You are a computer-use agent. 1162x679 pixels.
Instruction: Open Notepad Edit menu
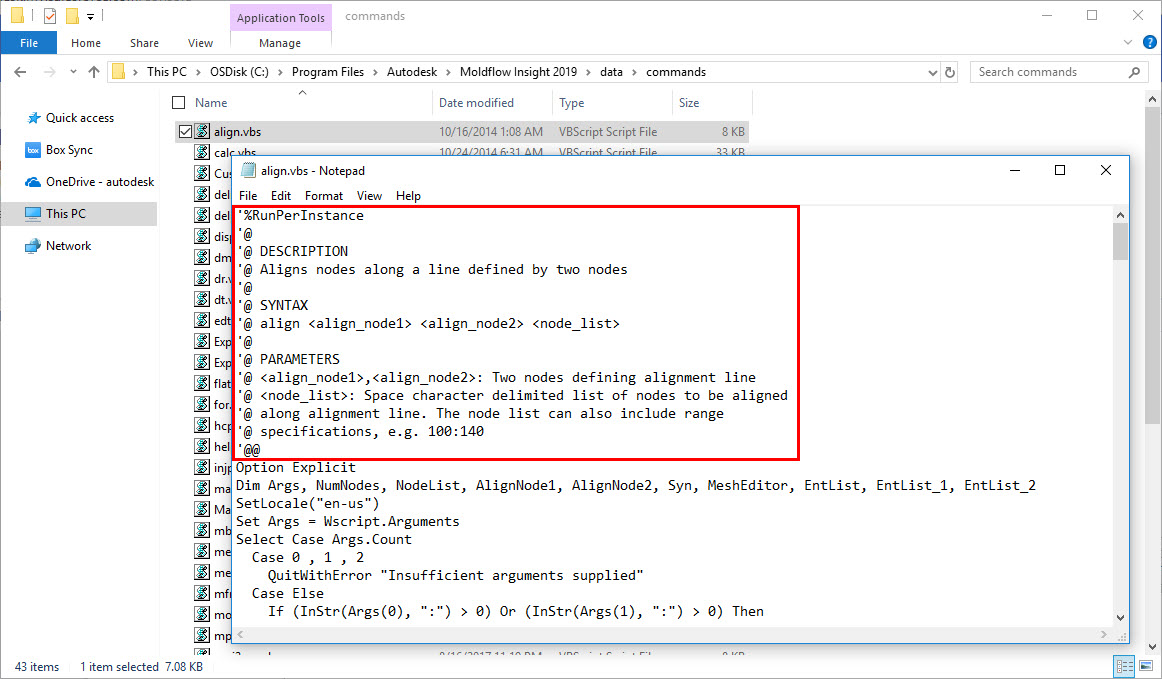(281, 196)
